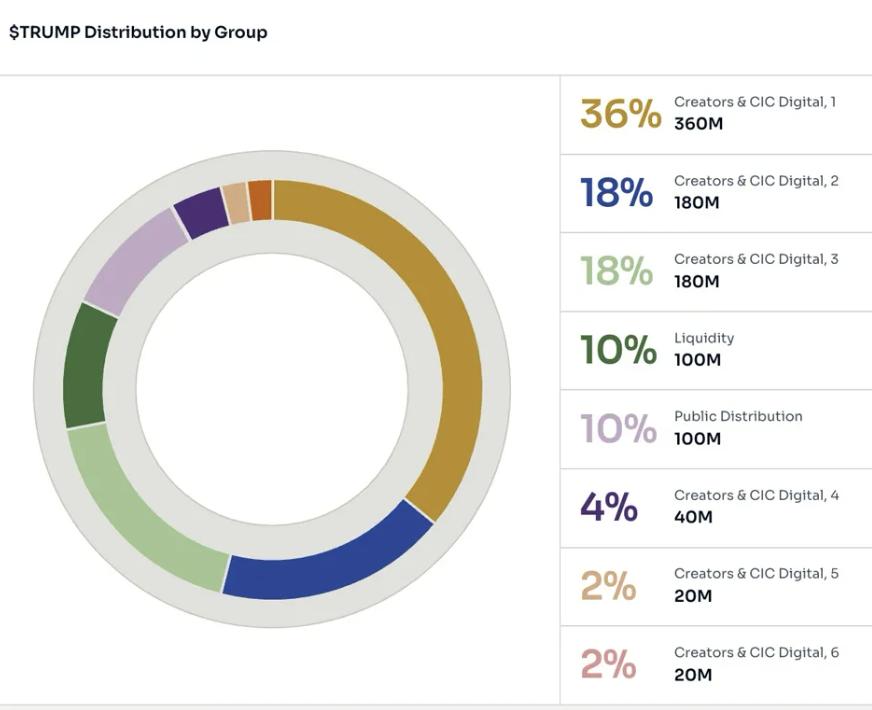Viewport: 872px width, 710px height.
Task: Click the Public Distribution legend label
Action: click(738, 416)
